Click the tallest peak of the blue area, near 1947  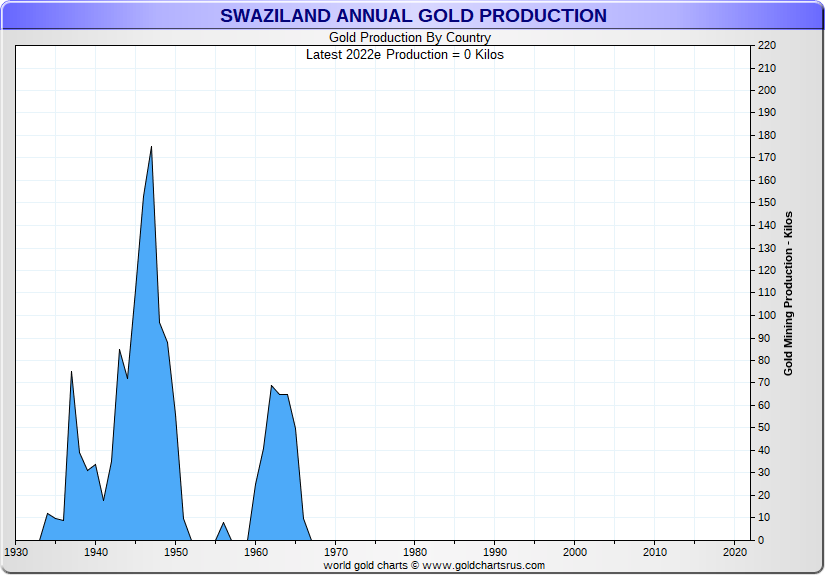click(151, 148)
